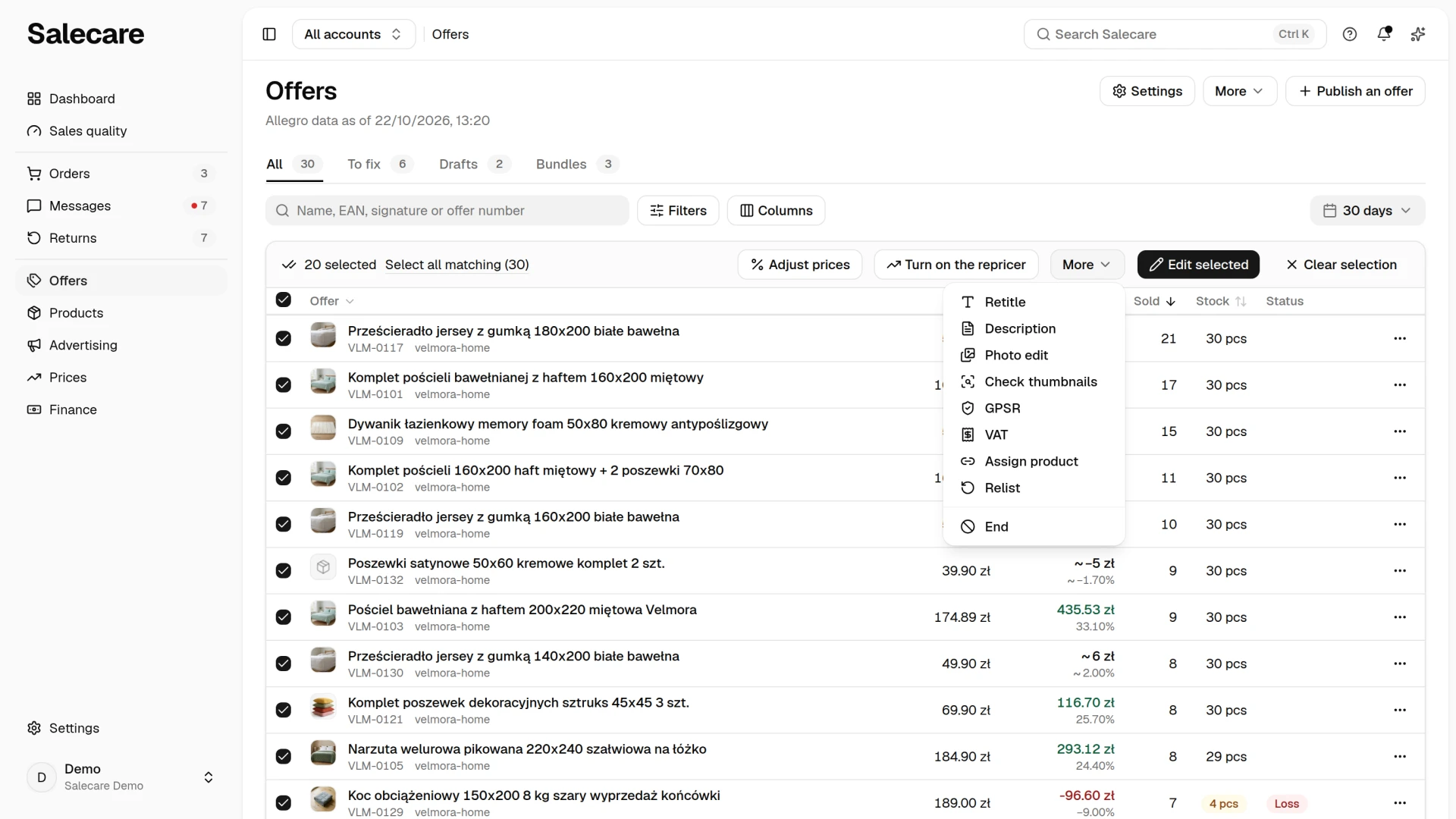Viewport: 1456px width, 819px height.
Task: Open the All accounts selector
Action: (353, 34)
